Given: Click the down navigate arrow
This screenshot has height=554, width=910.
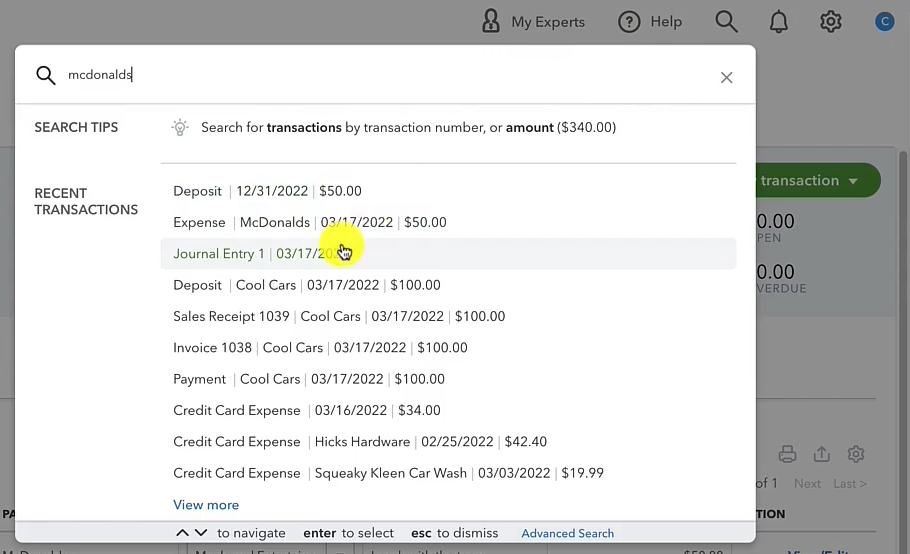Looking at the screenshot, I should [x=201, y=533].
